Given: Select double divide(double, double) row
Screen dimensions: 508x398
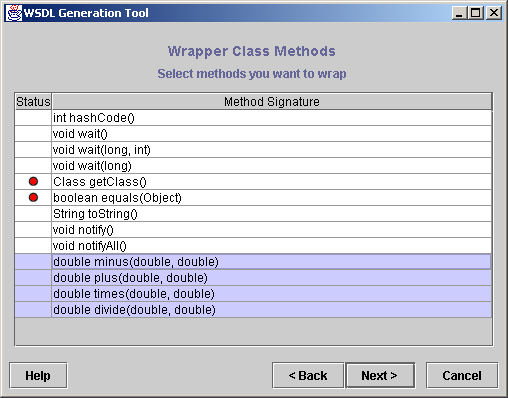Looking at the screenshot, I should 253,310.
